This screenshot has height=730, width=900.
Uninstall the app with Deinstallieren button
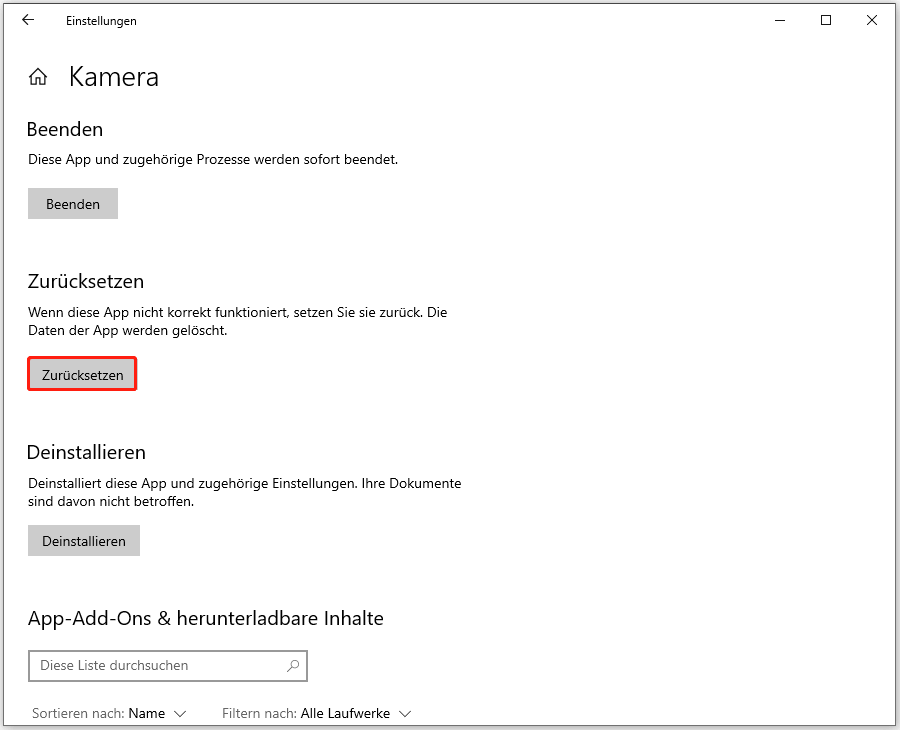[84, 541]
